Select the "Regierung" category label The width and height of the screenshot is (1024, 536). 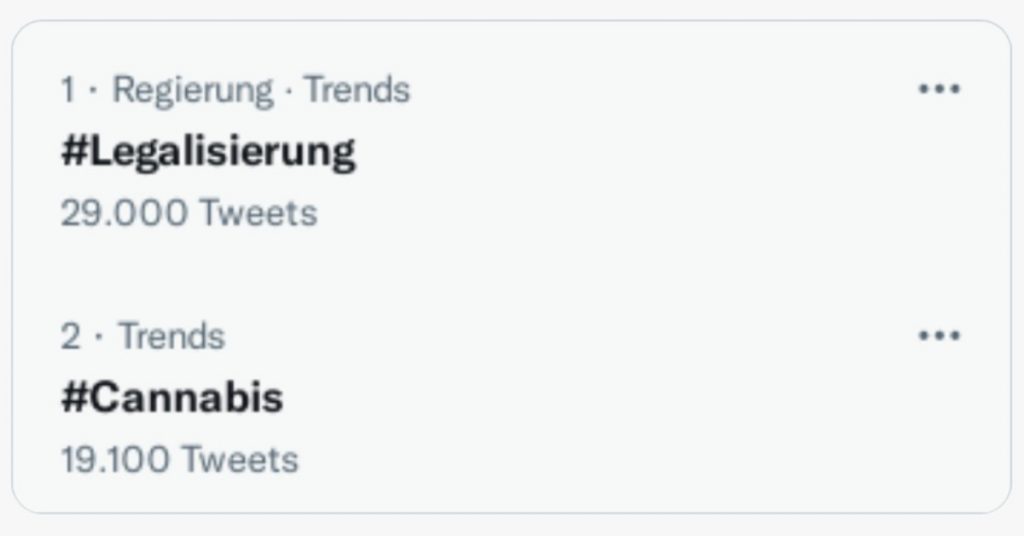point(192,90)
